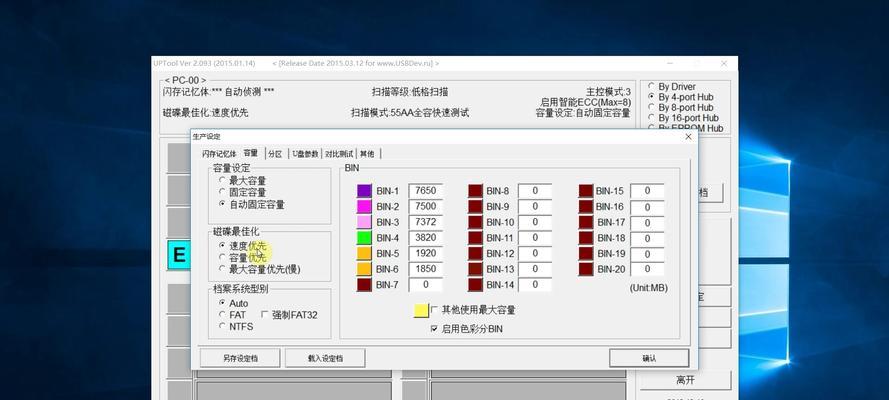The width and height of the screenshot is (889, 400).
Task: Click the 扫描模式:55AA全容快速测试 text
Action: (410, 112)
